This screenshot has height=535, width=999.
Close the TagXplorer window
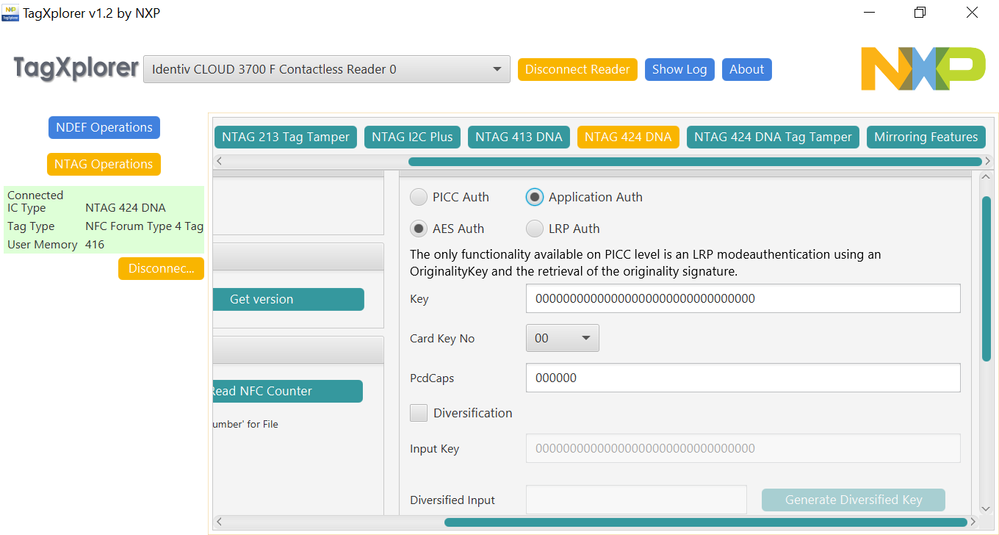tap(972, 13)
